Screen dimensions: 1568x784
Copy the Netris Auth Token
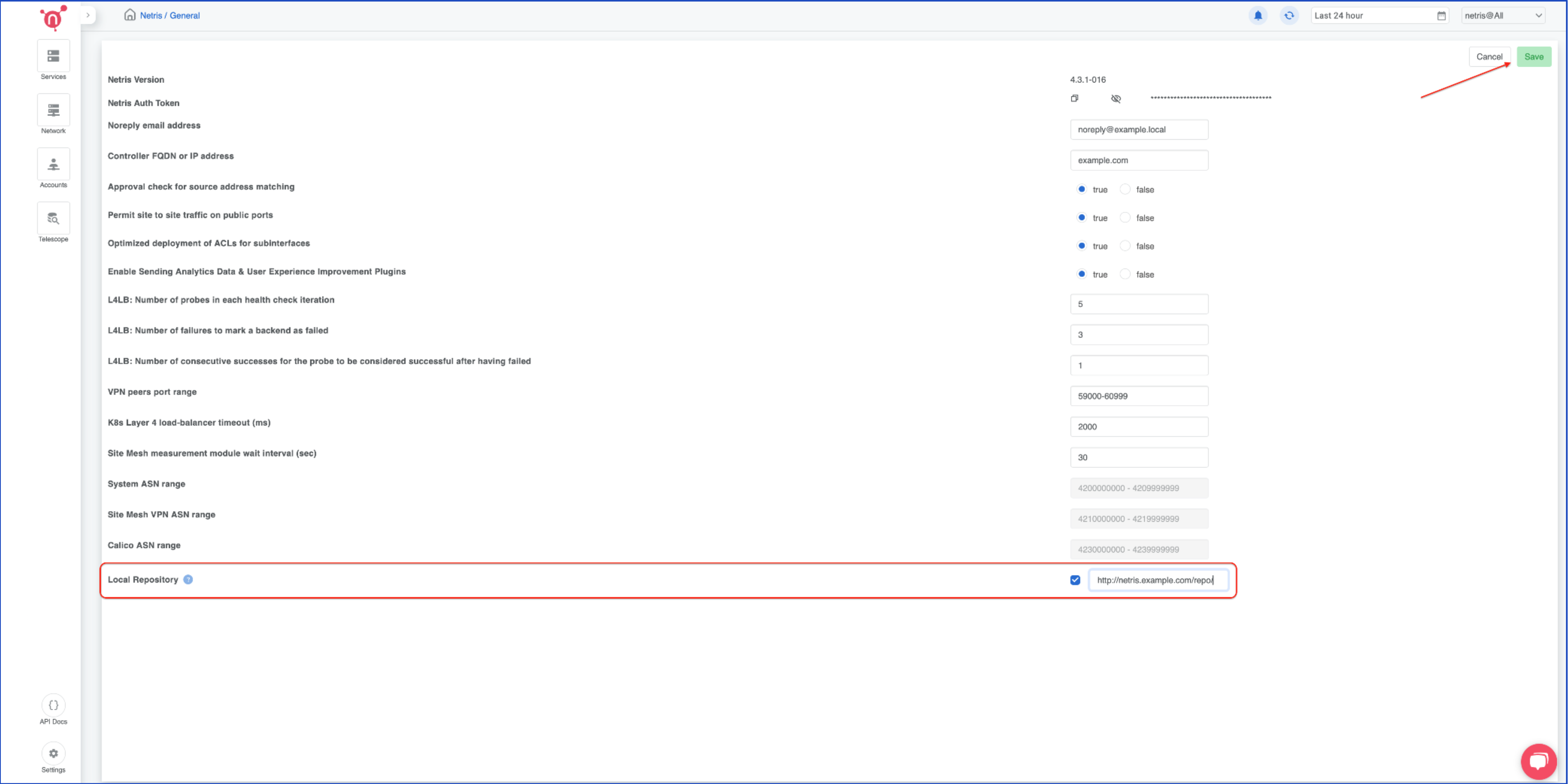[x=1074, y=98]
